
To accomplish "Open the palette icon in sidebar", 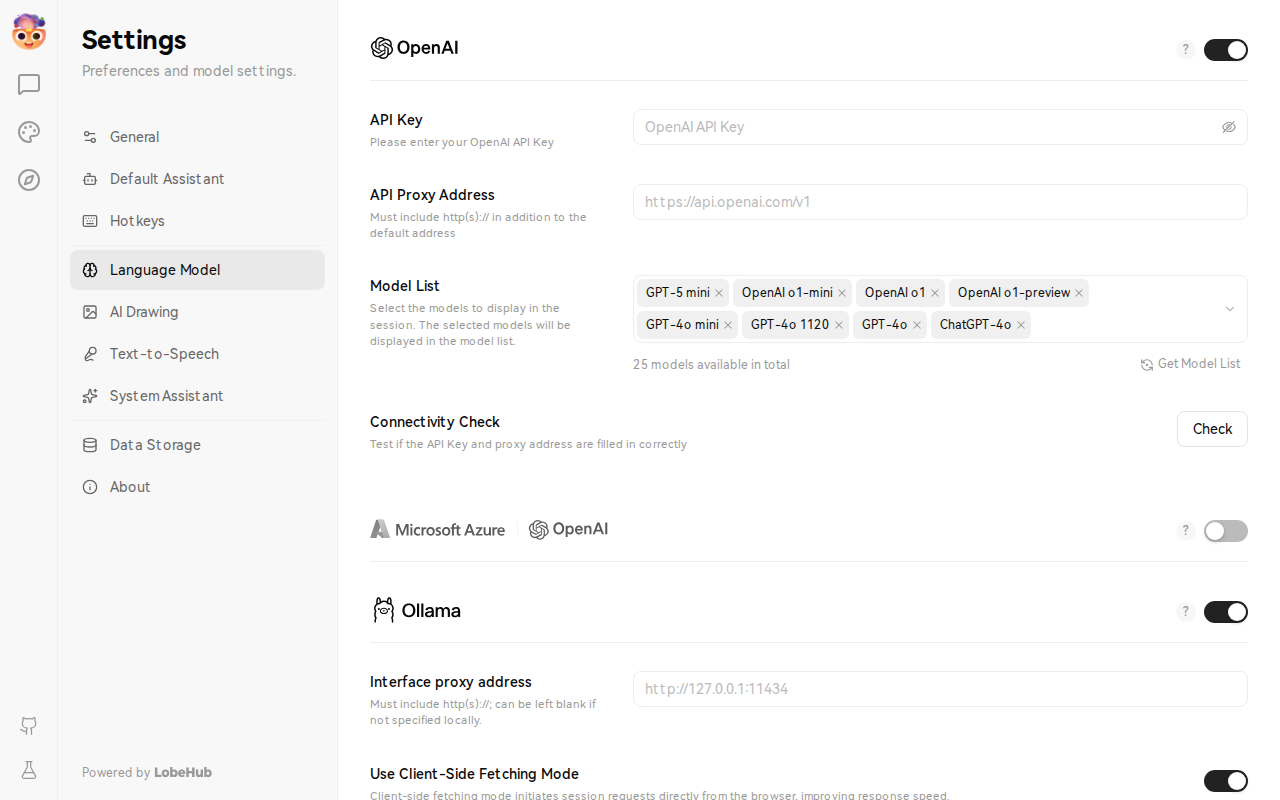I will pos(29,132).
